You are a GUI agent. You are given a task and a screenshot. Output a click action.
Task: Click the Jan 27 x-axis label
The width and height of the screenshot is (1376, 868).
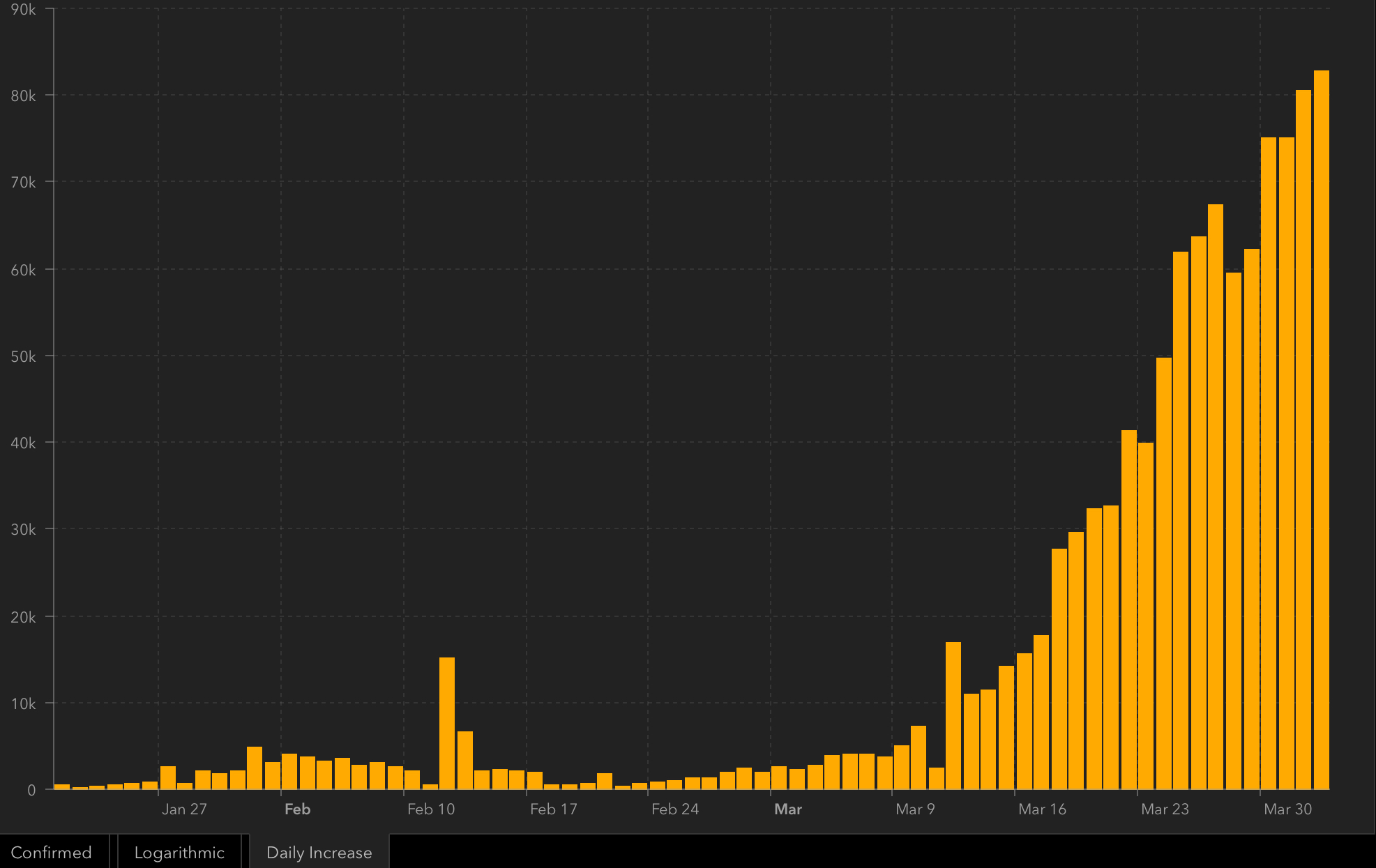click(184, 809)
